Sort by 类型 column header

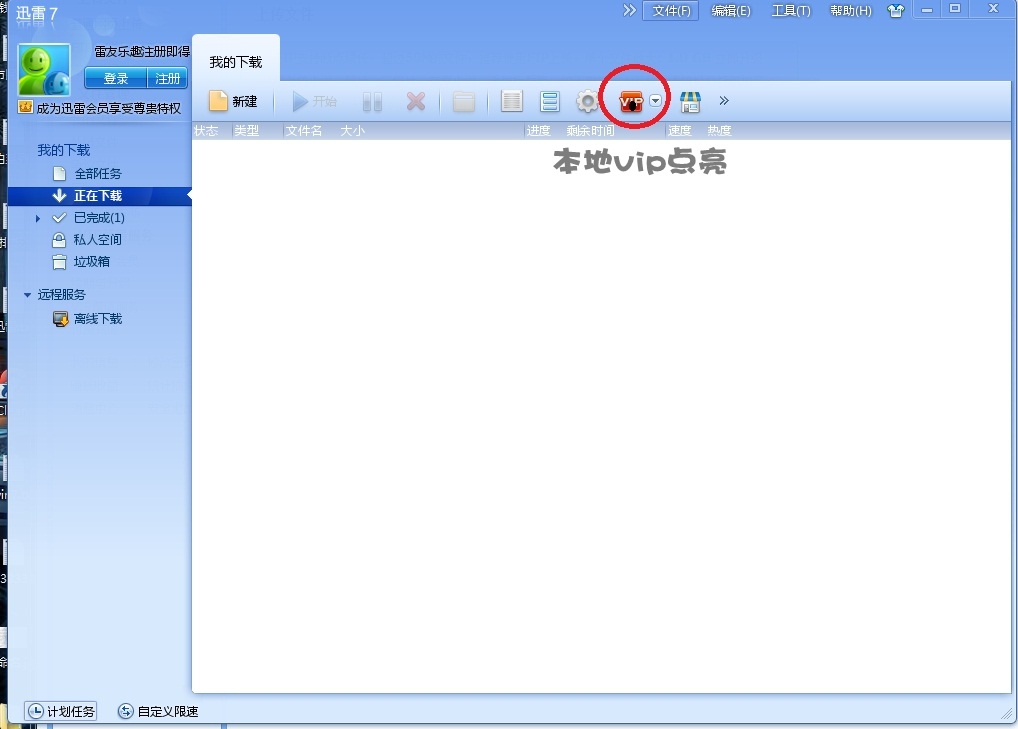click(x=247, y=131)
